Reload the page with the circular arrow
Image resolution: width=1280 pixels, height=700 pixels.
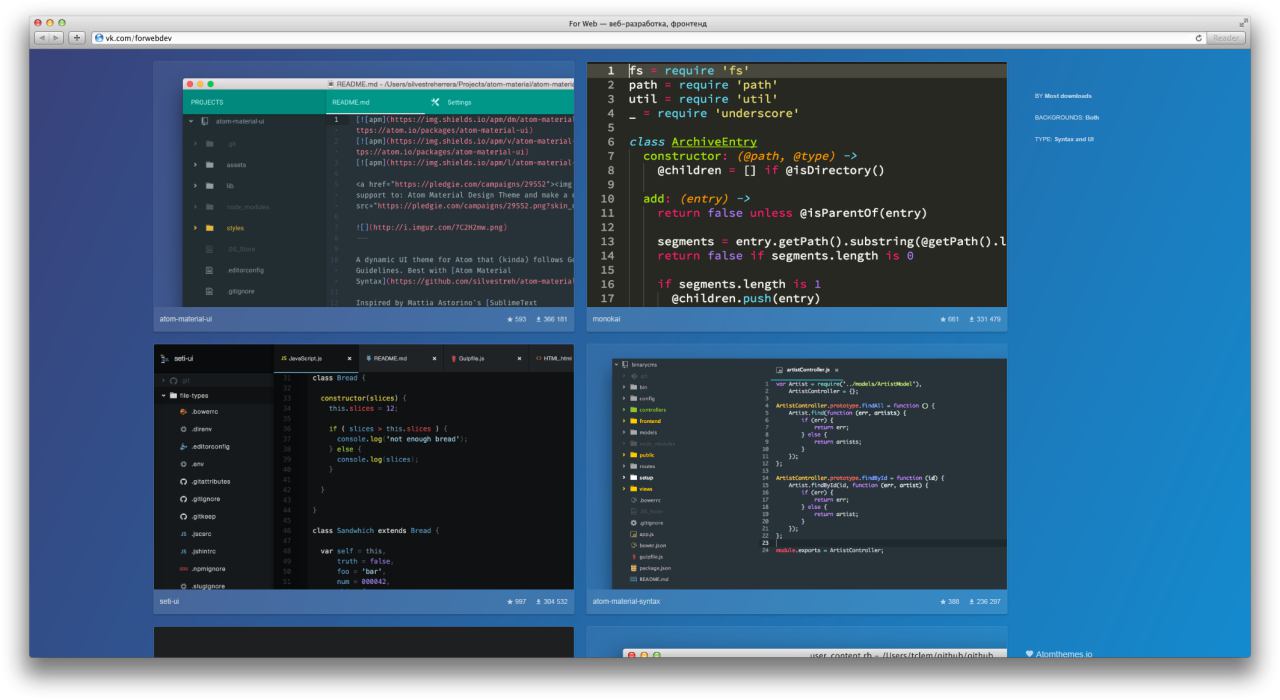coord(1198,38)
